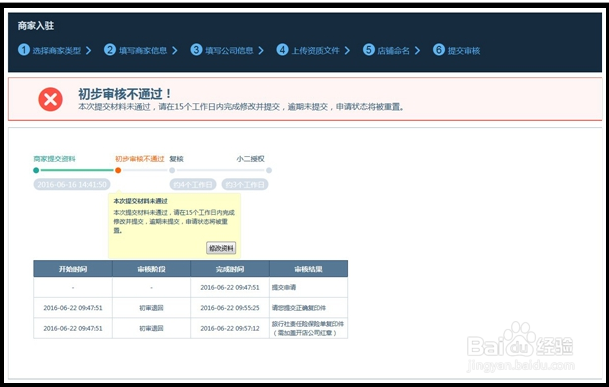The image size is (609, 387).
Task: Click step 4 circle 上传资质文件
Action: click(282, 50)
